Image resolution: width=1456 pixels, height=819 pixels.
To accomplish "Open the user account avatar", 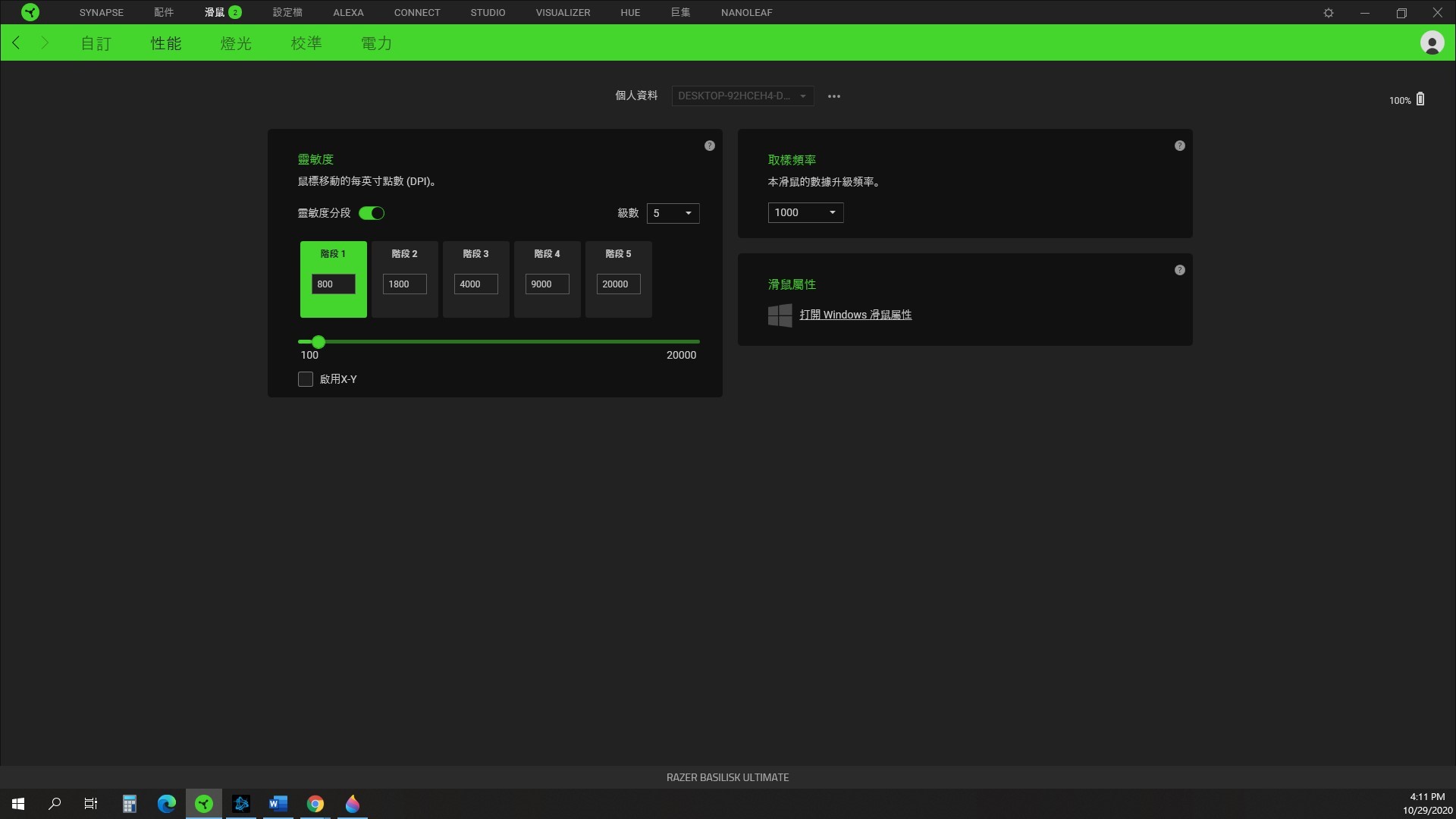I will coord(1432,42).
